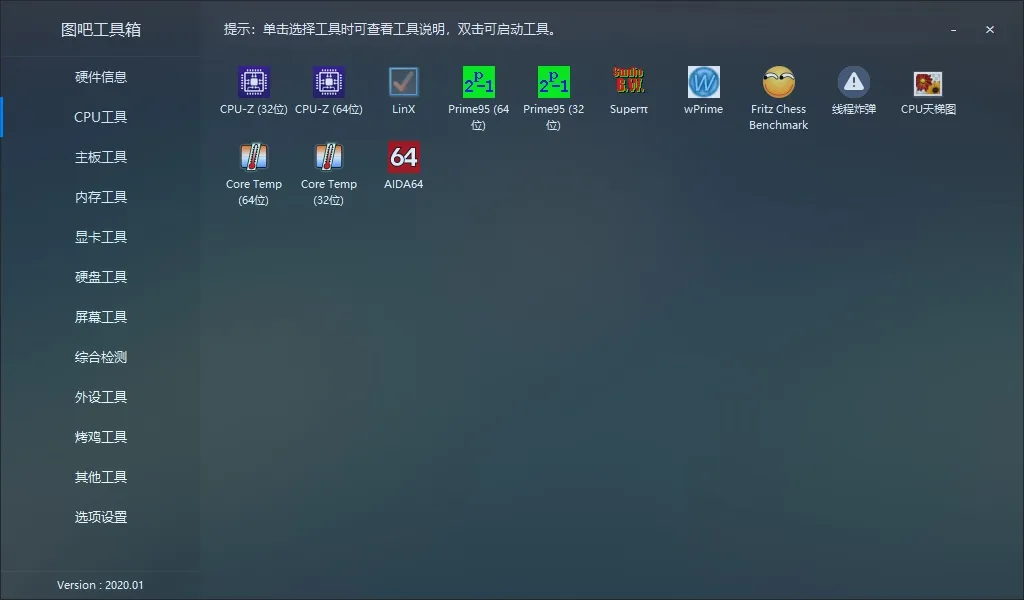Viewport: 1024px width, 600px height.
Task: Open 选项设置 settings
Action: [x=100, y=517]
